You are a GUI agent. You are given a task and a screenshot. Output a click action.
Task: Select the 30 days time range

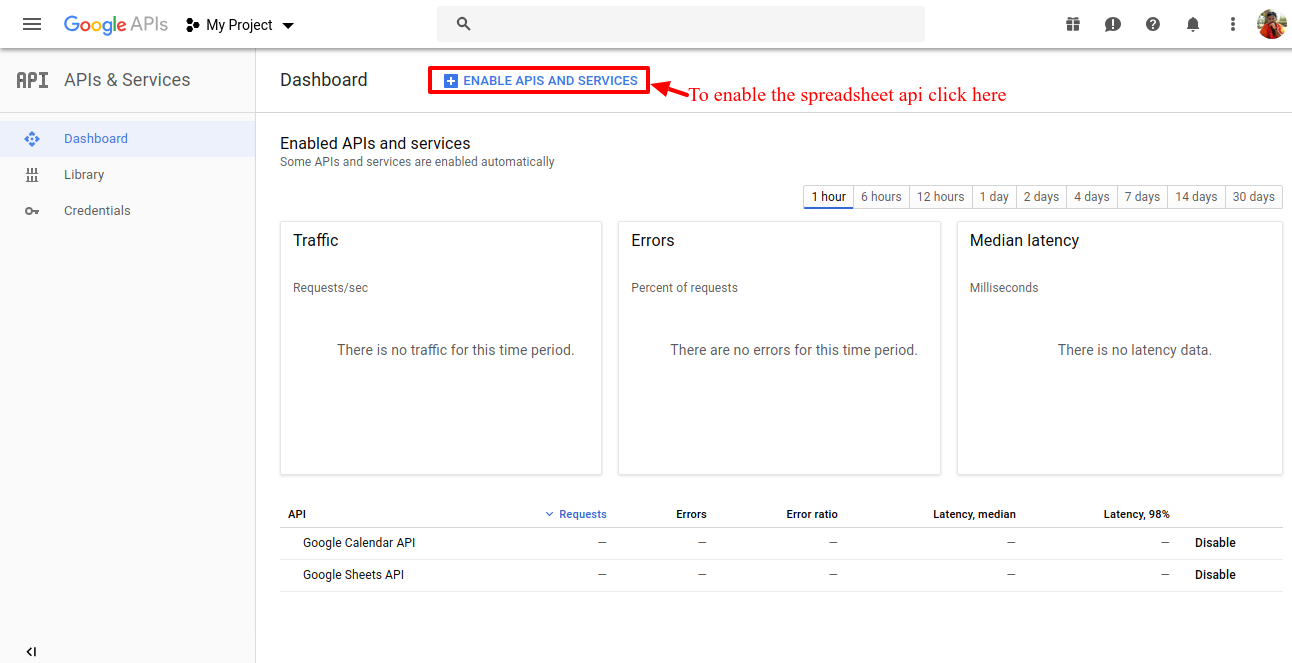[1253, 197]
